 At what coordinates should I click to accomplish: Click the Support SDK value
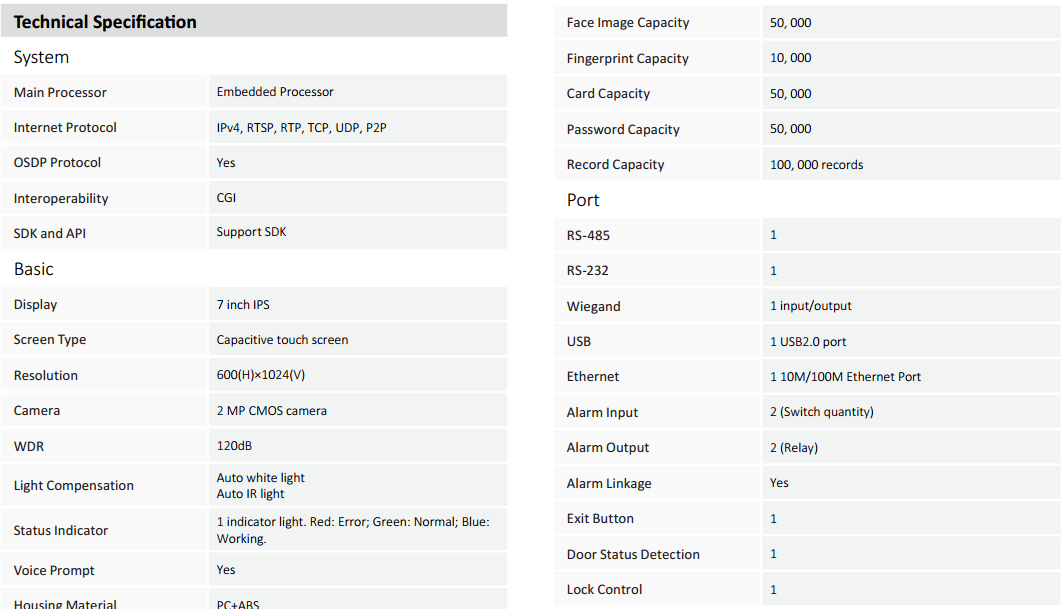click(251, 232)
